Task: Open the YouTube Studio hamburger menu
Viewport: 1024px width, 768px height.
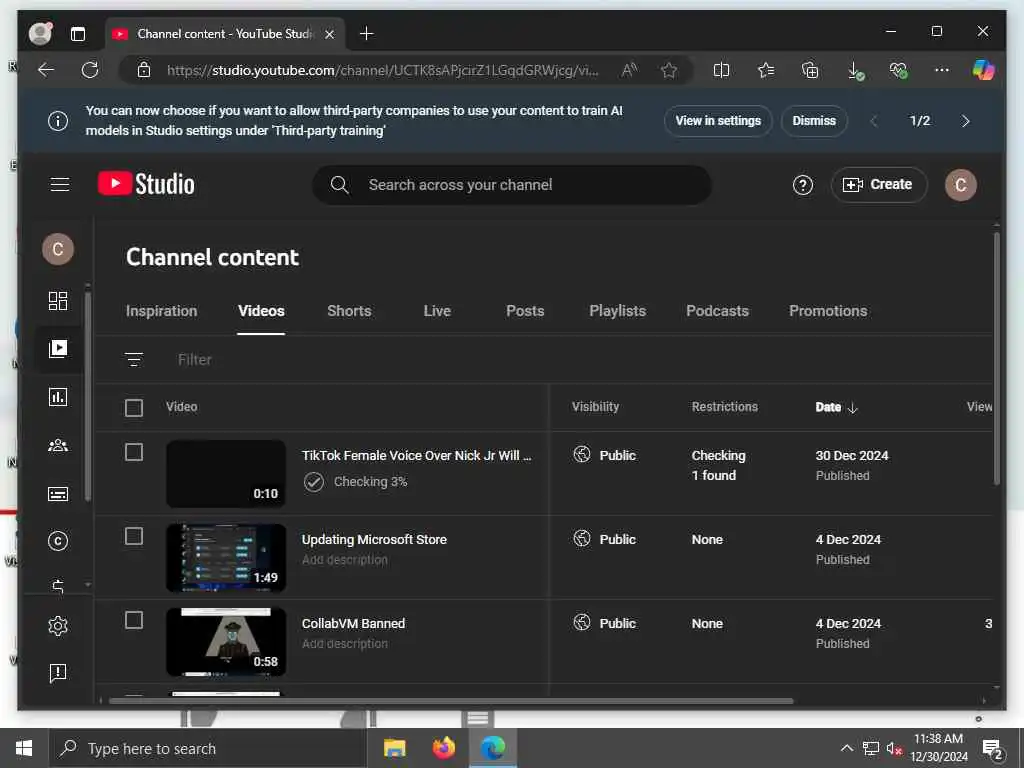Action: tap(59, 185)
